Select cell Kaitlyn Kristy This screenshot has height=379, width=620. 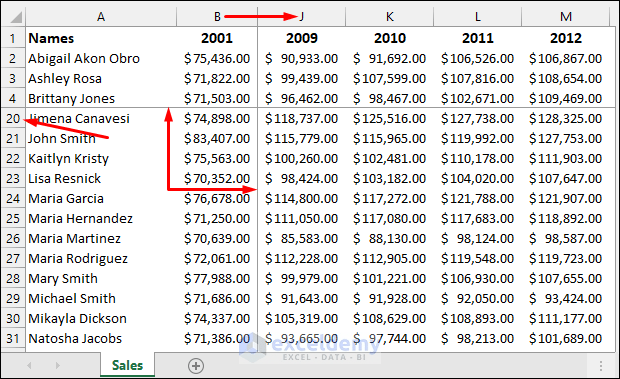click(101, 158)
